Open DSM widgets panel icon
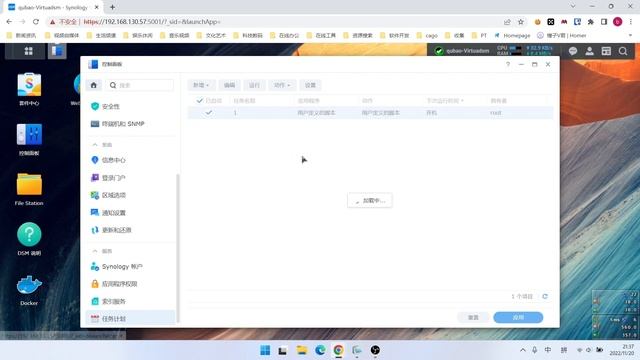Screen dimensions: 640x360 606,51
